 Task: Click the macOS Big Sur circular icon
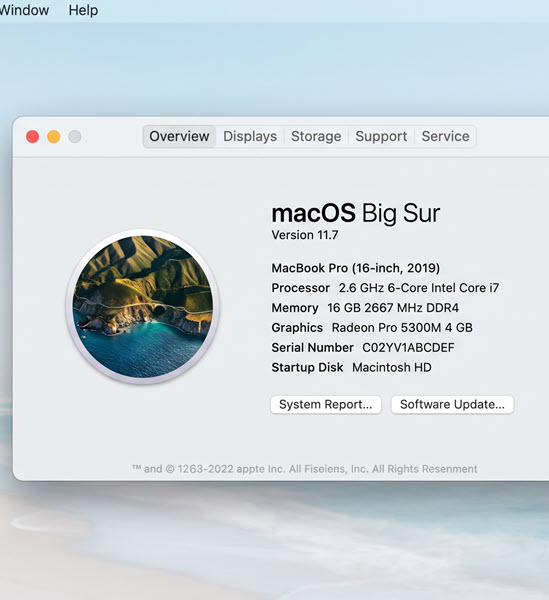143,306
